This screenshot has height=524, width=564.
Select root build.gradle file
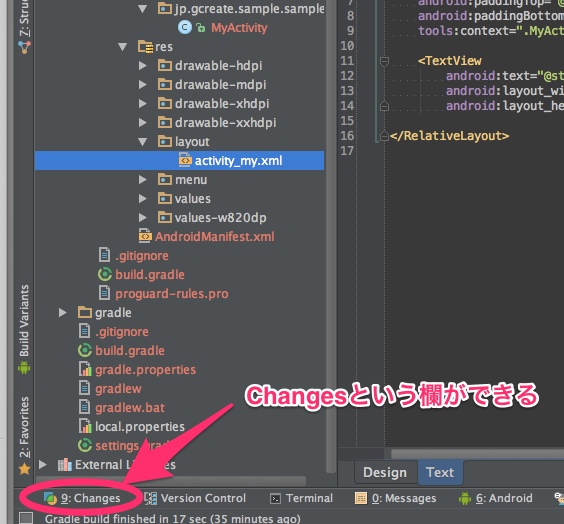[x=130, y=351]
